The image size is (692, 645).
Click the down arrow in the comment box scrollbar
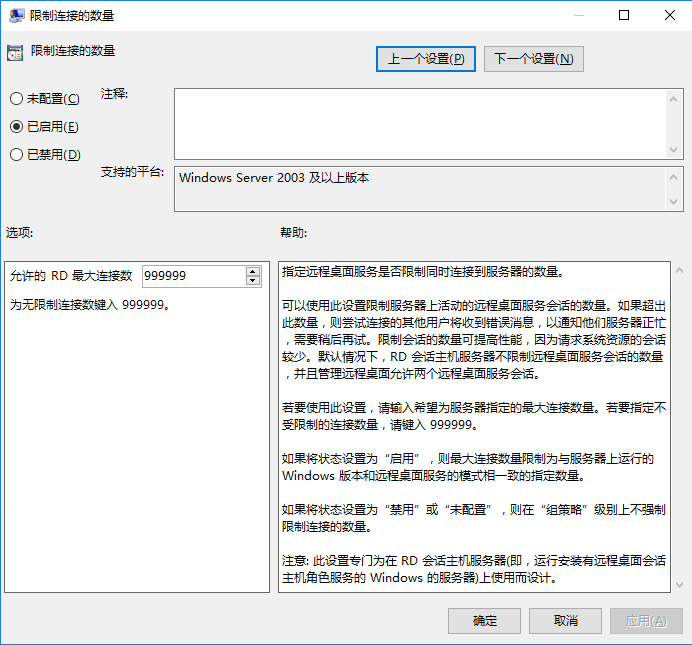tap(673, 150)
